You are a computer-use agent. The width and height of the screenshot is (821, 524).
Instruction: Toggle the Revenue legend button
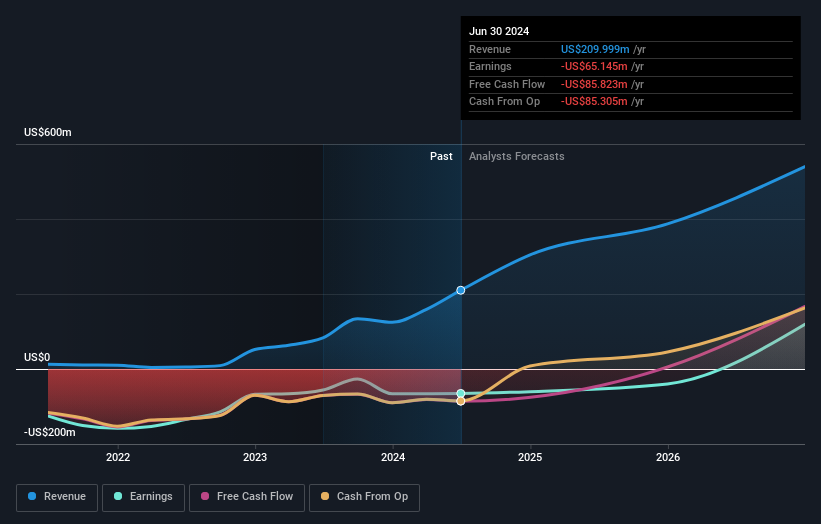[57, 497]
